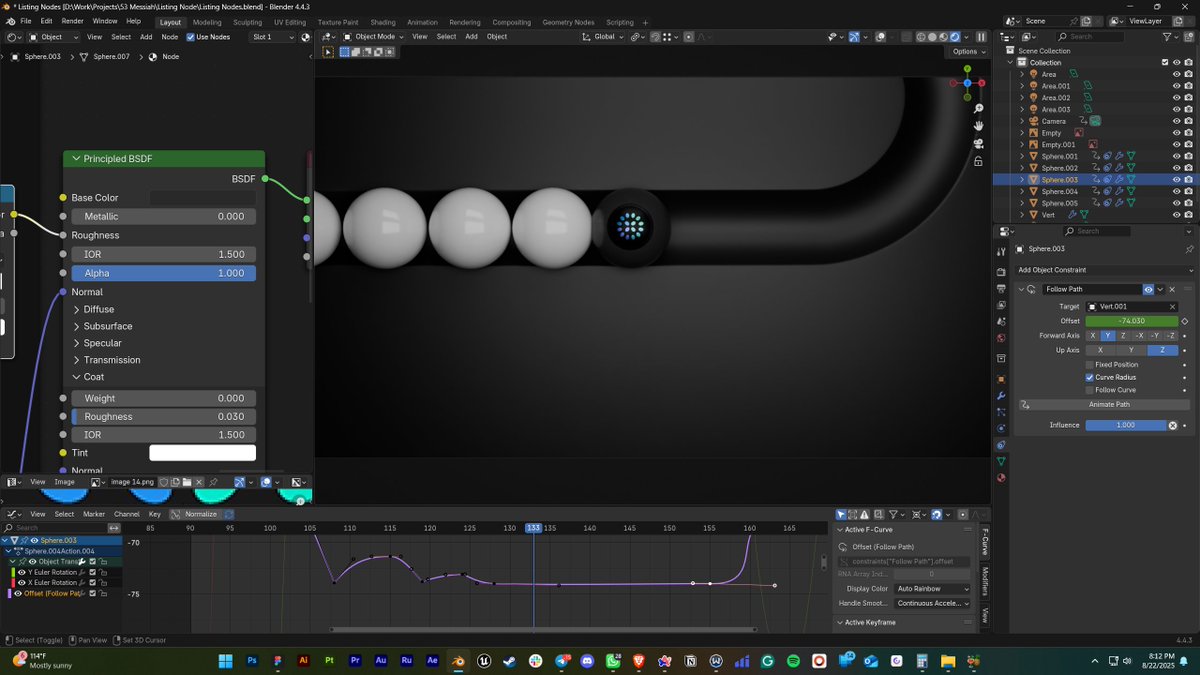Open Photoshop from the Windows taskbar

click(252, 661)
